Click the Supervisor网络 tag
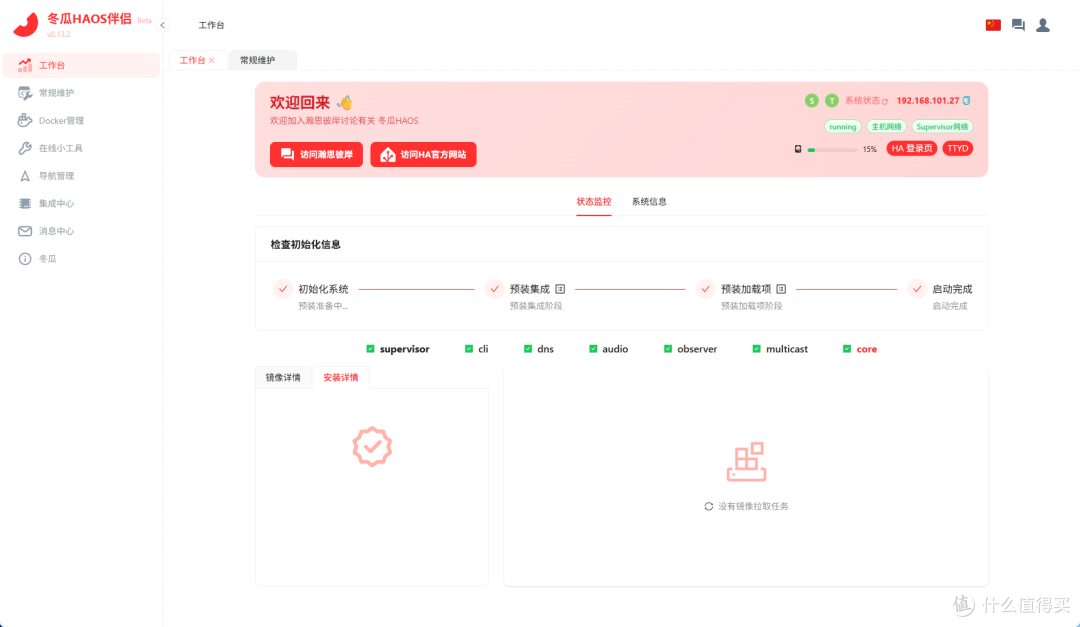Image resolution: width=1080 pixels, height=627 pixels. [x=942, y=127]
